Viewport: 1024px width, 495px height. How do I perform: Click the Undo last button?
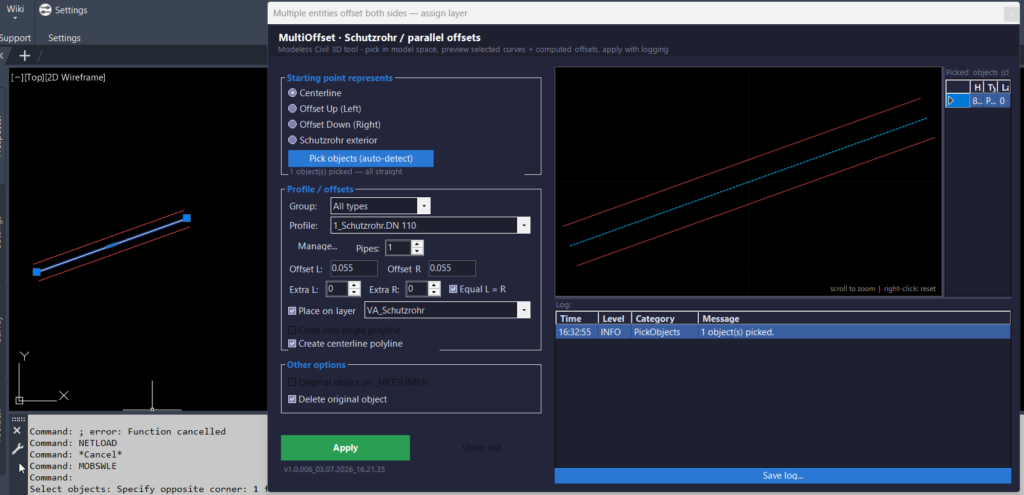[482, 448]
